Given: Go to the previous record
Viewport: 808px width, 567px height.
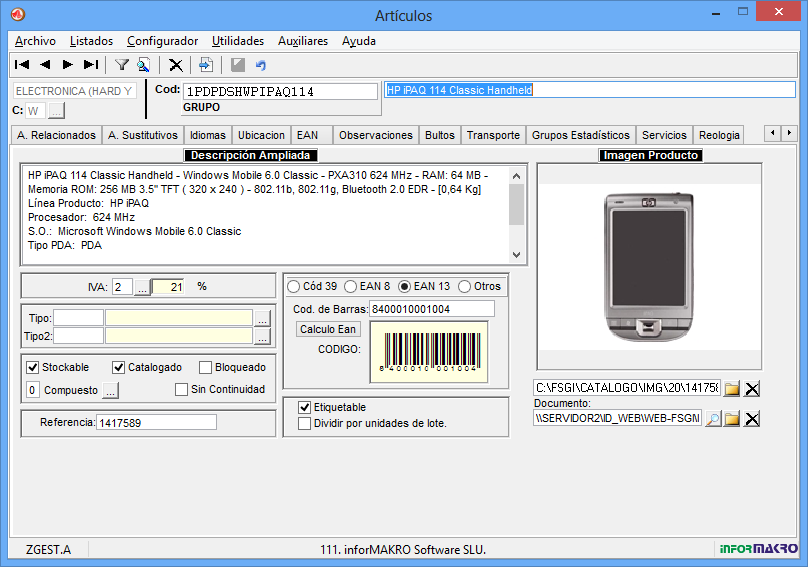Looking at the screenshot, I should point(45,64).
